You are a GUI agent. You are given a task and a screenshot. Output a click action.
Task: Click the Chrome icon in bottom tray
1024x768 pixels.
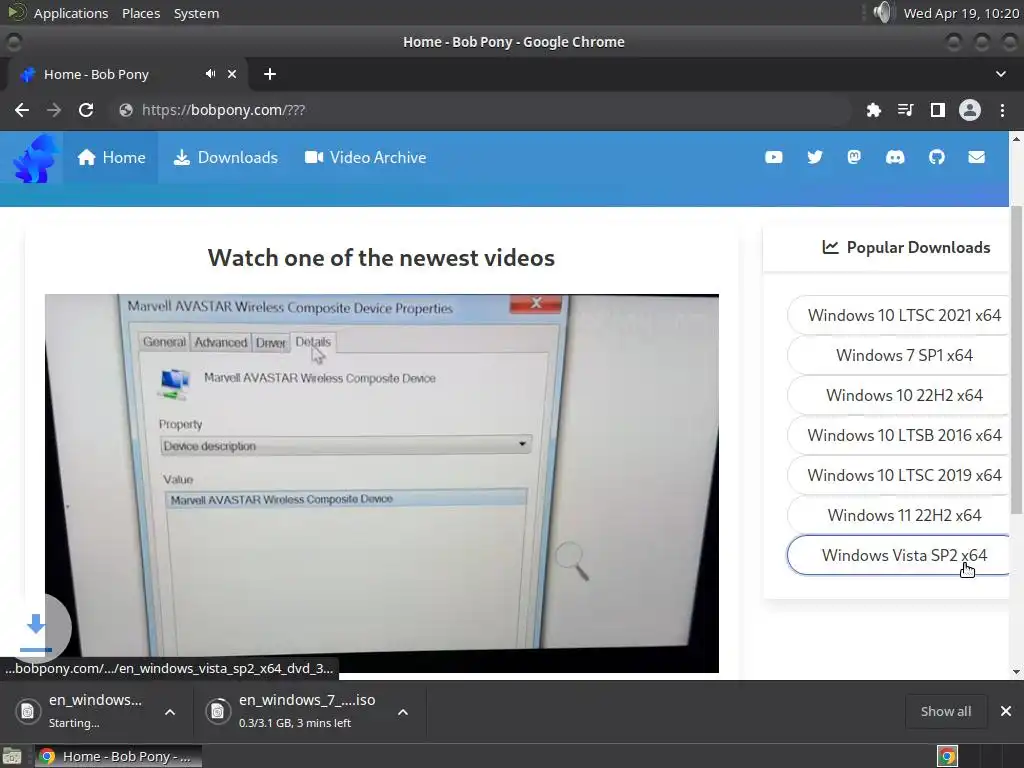coord(947,756)
